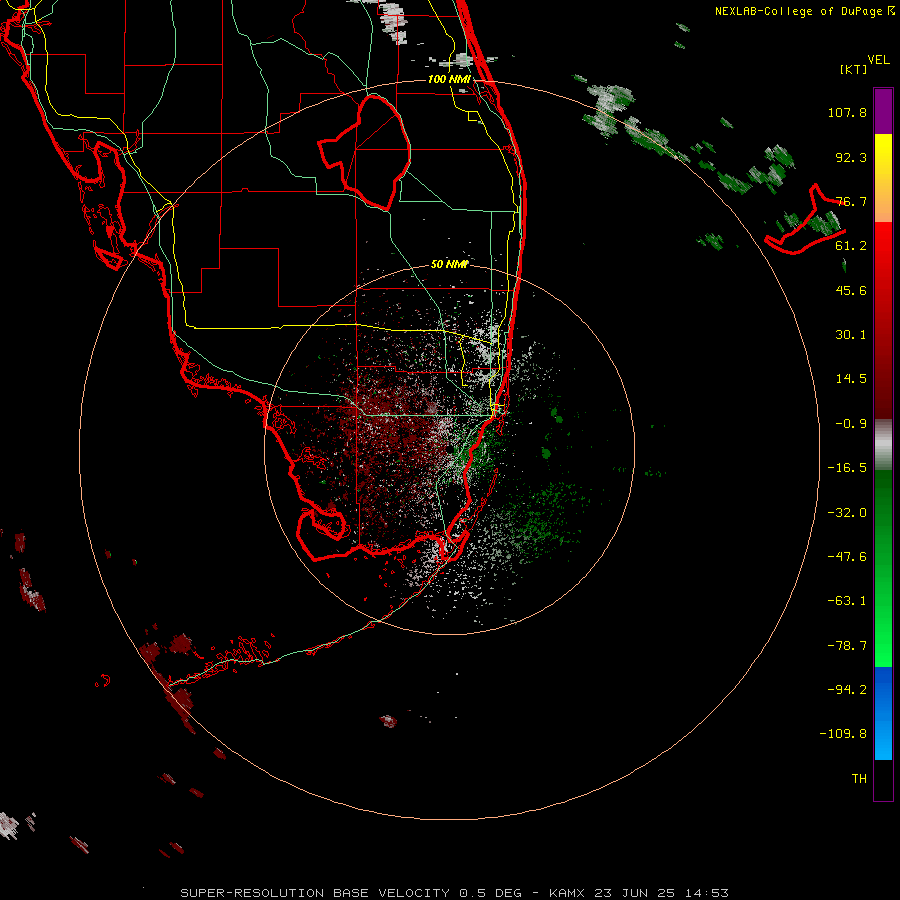Click the Bahamas island outline east of Florida

[805, 220]
